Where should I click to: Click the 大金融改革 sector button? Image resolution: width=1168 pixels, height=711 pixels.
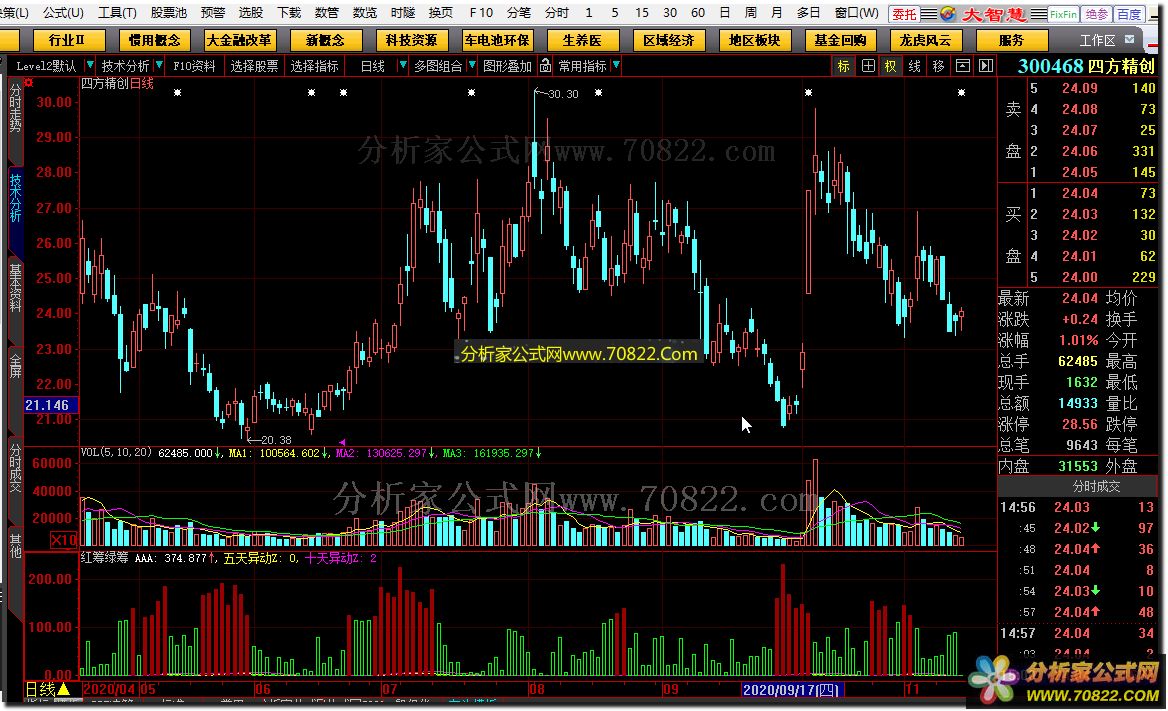click(x=239, y=40)
